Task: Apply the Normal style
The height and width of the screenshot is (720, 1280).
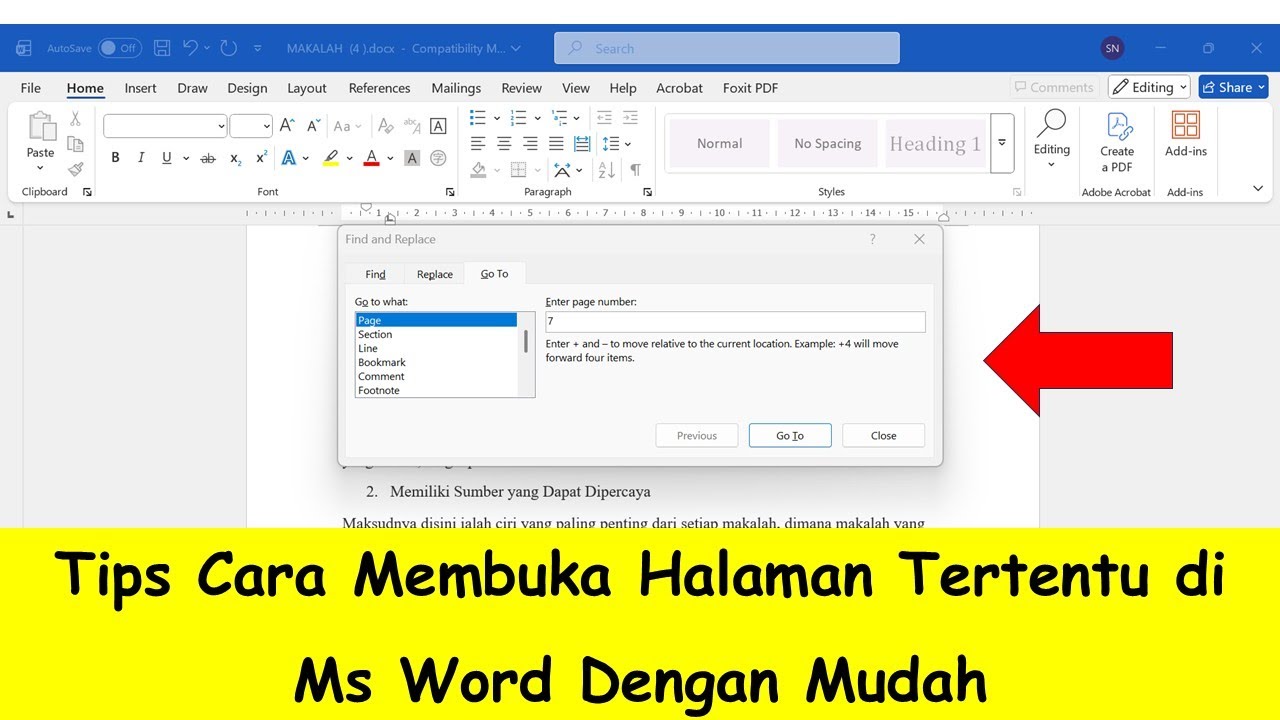Action: point(720,143)
